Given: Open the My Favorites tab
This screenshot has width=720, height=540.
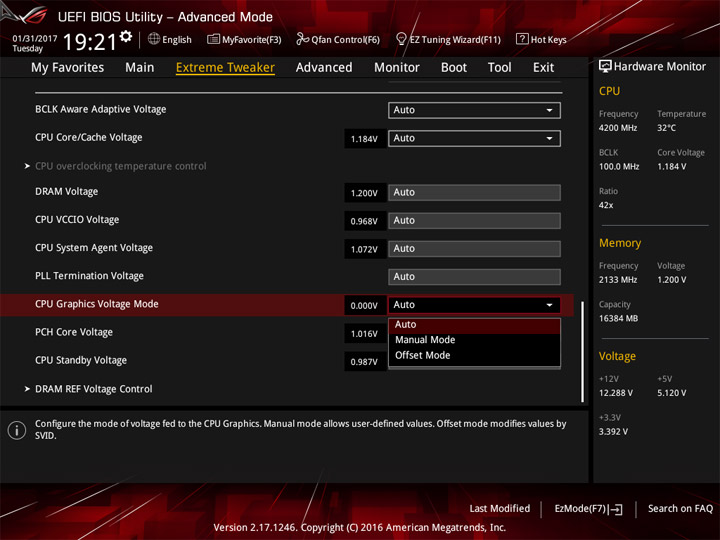Looking at the screenshot, I should click(x=68, y=68).
